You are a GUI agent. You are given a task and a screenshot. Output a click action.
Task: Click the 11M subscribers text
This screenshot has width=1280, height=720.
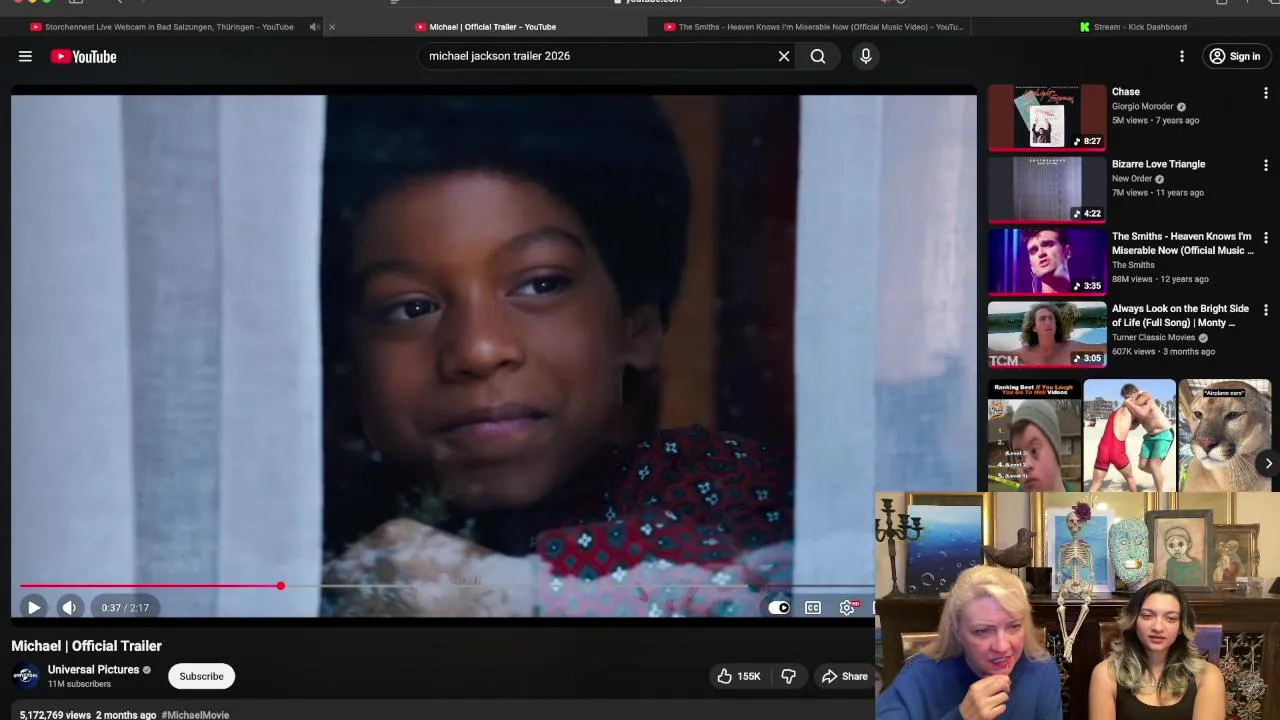tap(79, 684)
